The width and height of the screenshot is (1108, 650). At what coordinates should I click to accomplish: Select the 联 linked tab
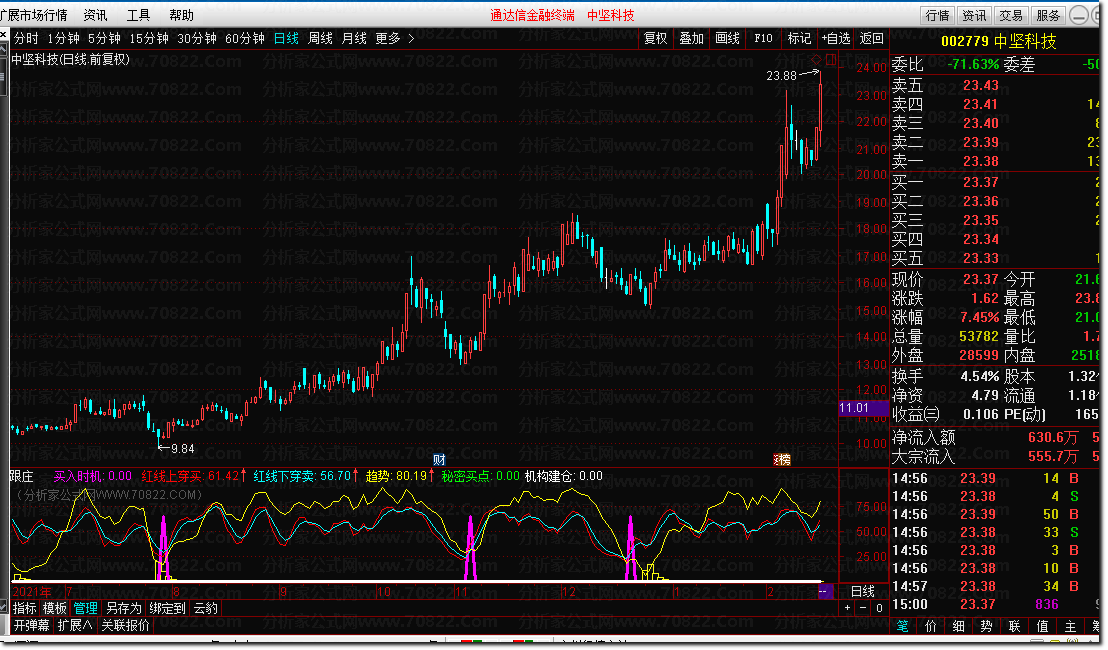tap(1015, 626)
